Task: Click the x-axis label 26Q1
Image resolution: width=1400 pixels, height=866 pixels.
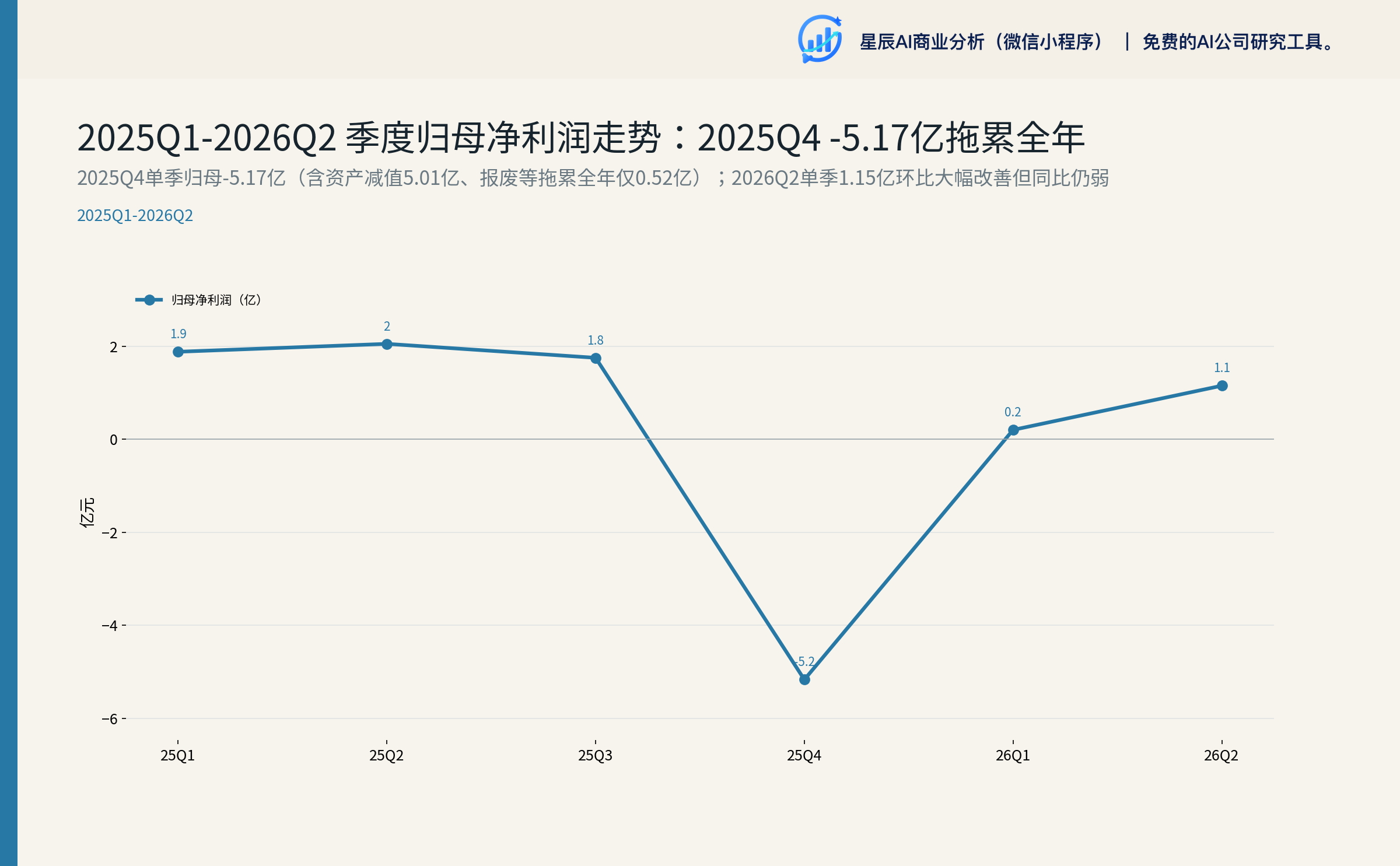Action: click(1013, 756)
